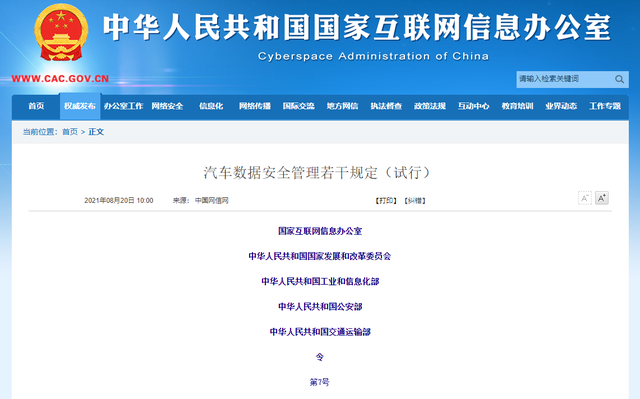Go to the 教育培训 section
Screen dimensions: 640x399
click(518, 106)
